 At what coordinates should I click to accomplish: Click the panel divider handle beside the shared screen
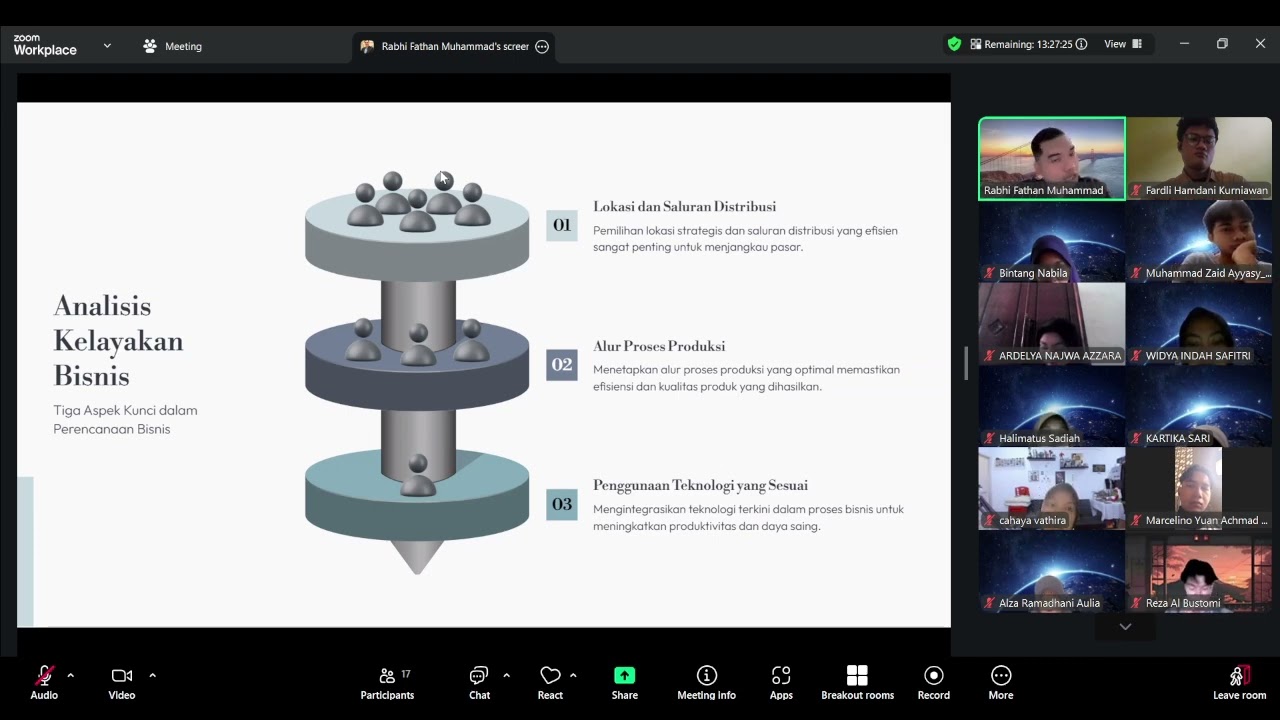(x=965, y=363)
